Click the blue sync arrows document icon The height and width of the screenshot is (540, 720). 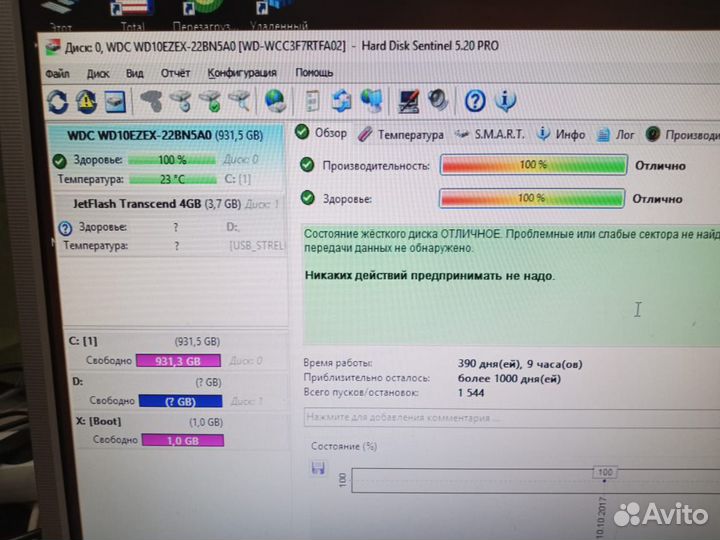click(x=342, y=101)
